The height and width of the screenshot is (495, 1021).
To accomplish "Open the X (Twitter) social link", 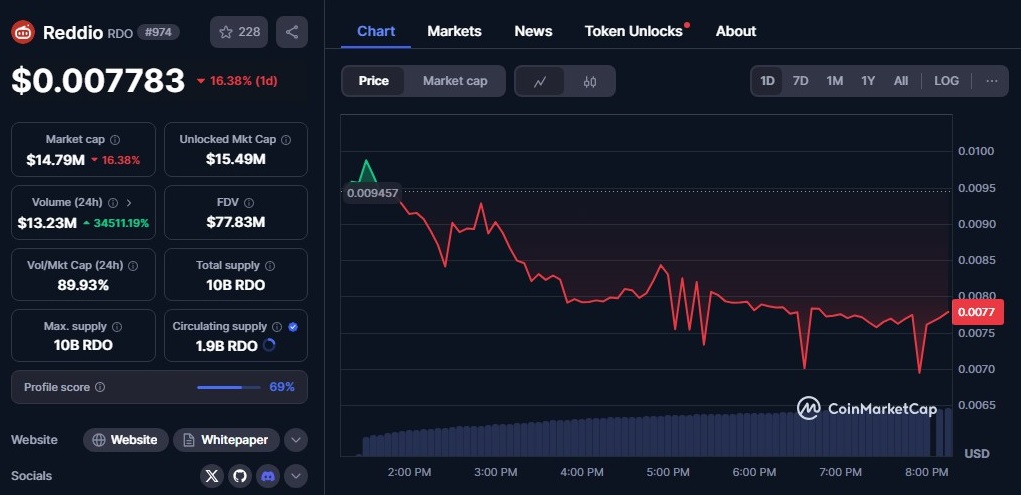I will click(x=212, y=476).
